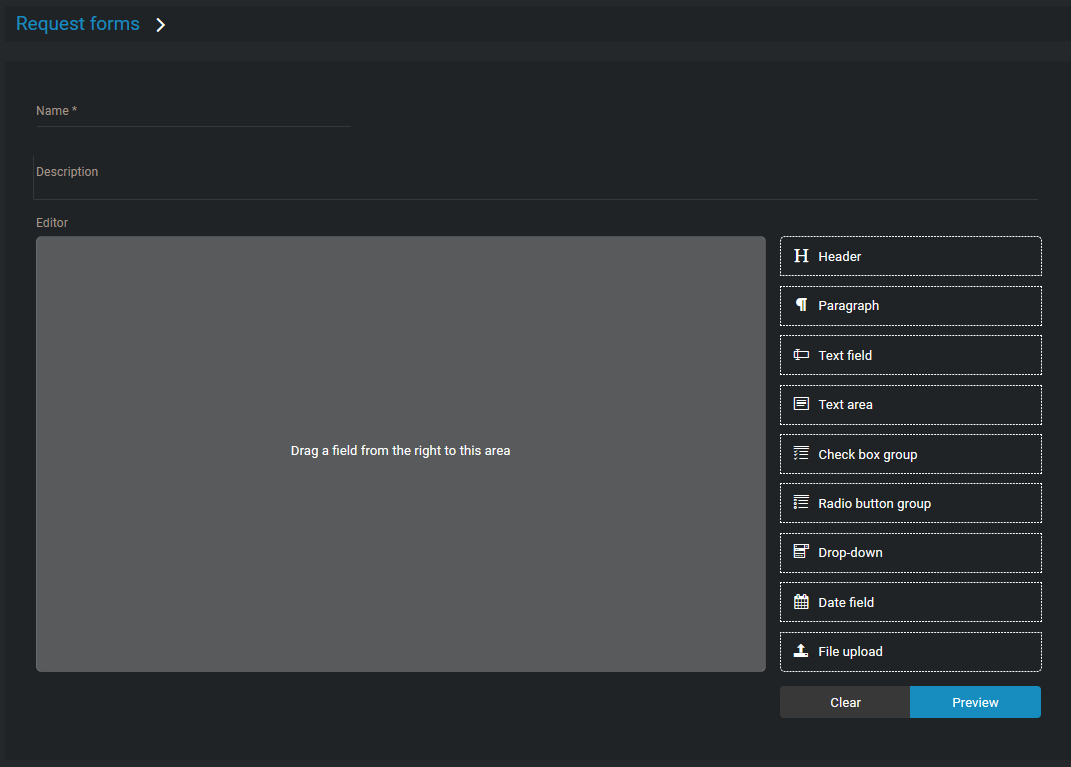Viewport: 1071px width, 767px height.
Task: Click the Drop-down field icon
Action: 801,552
